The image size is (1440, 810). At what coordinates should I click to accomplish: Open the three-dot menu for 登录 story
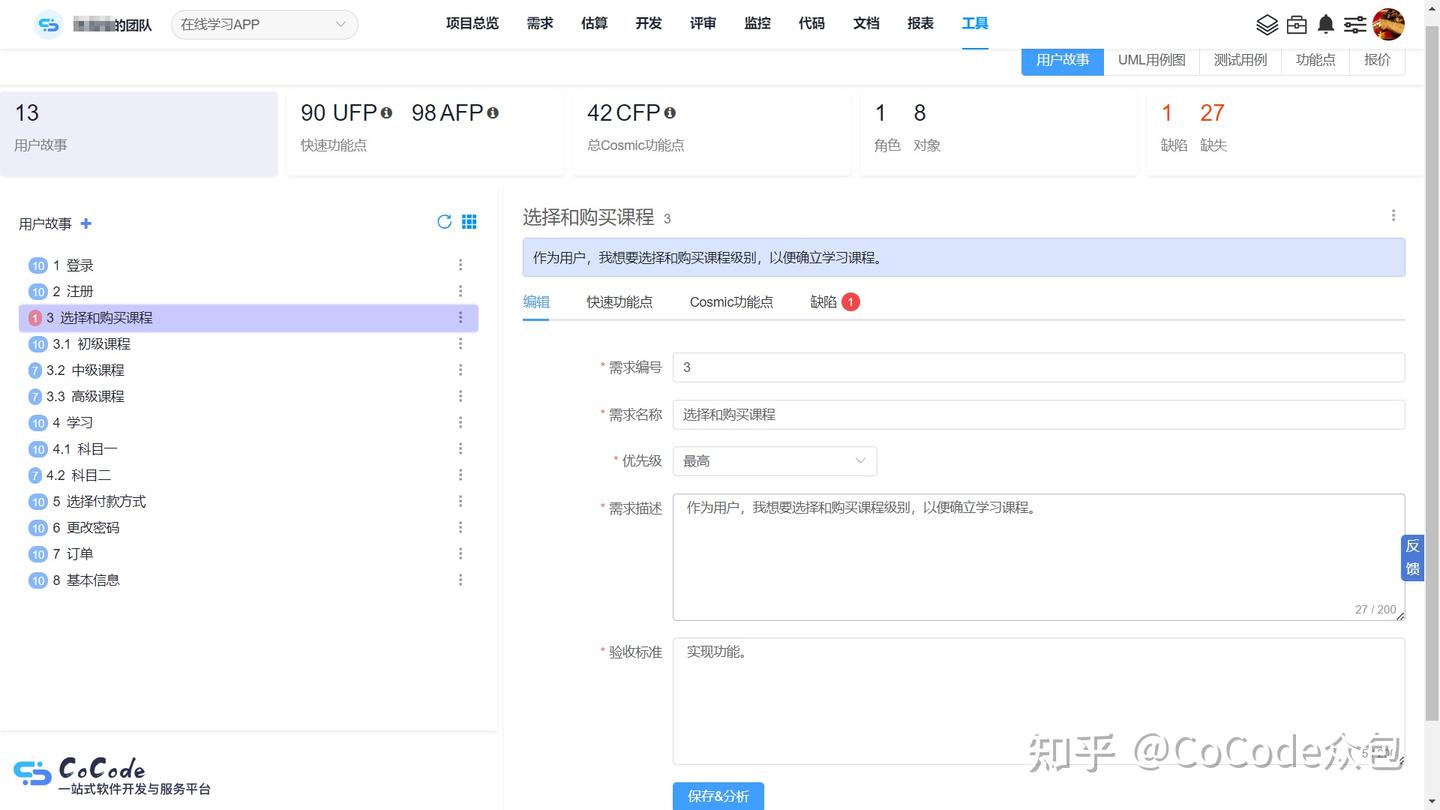[460, 264]
